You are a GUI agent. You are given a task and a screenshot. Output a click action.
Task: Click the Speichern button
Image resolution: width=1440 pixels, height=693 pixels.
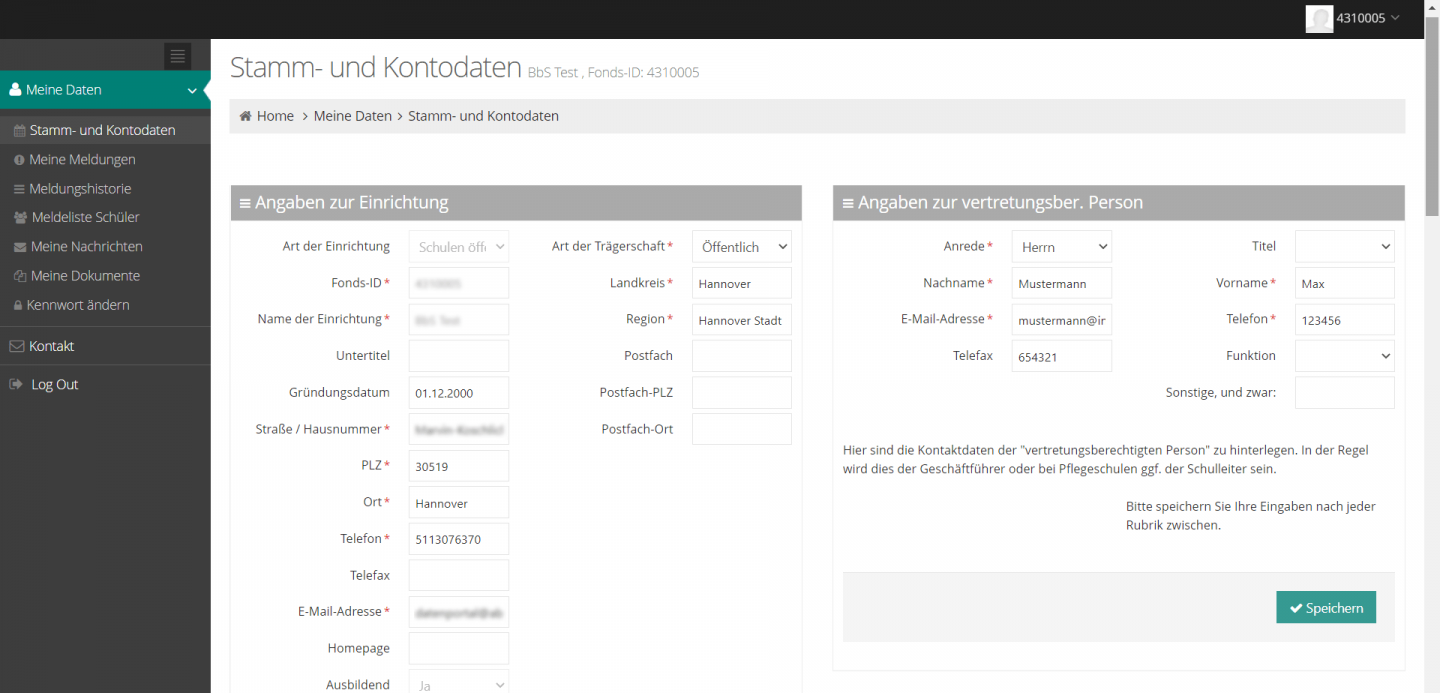click(1326, 607)
